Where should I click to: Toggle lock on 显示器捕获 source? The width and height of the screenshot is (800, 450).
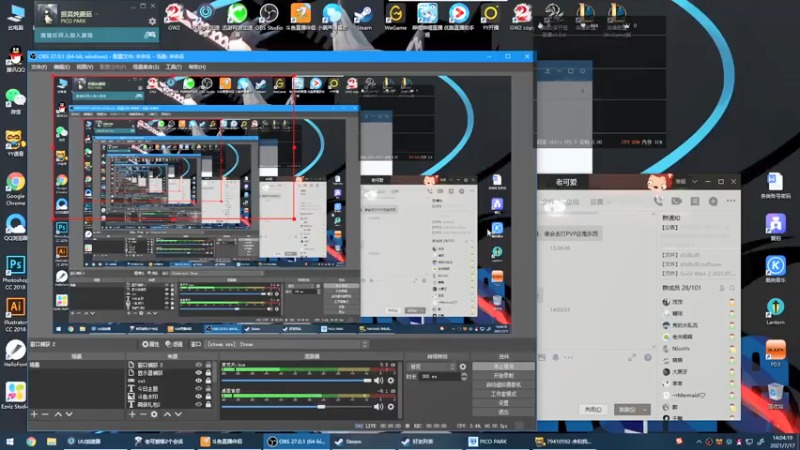pyautogui.click(x=208, y=372)
